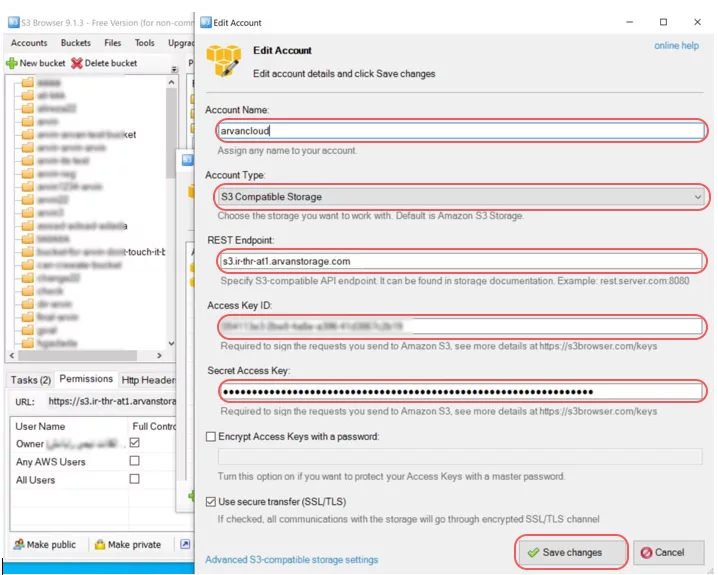718x575 pixels.
Task: Toggle Full Control checkbox for All Users
Action: (134, 480)
